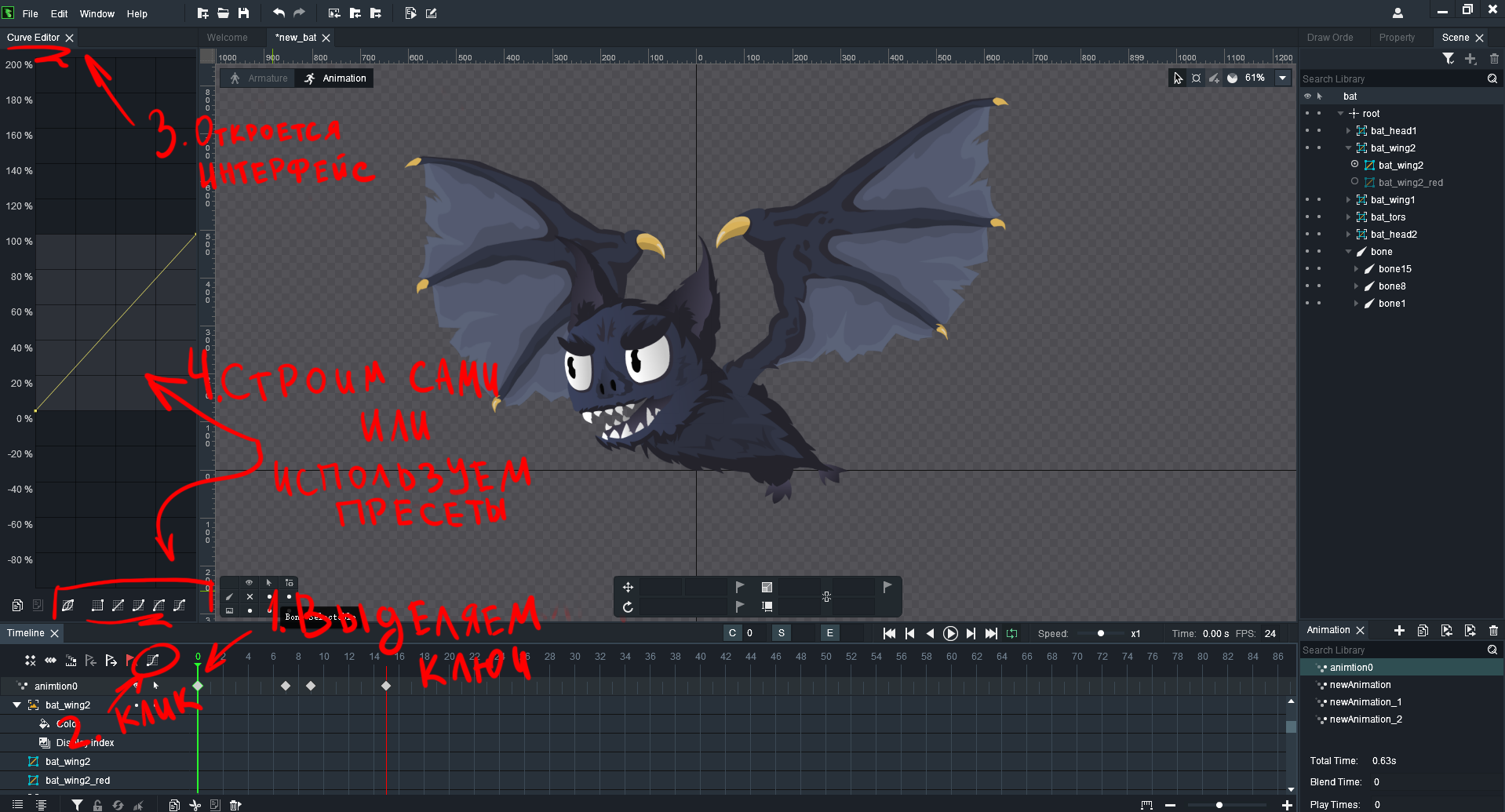Select bat_wing2_red display radio button
Viewport: 1505px width, 812px height.
[x=1354, y=181]
